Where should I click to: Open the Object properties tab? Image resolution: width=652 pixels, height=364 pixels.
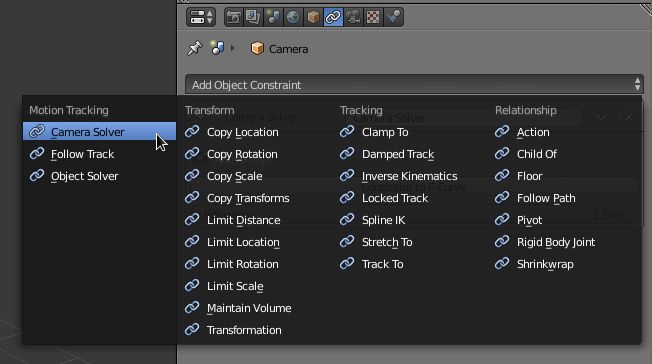tap(313, 17)
